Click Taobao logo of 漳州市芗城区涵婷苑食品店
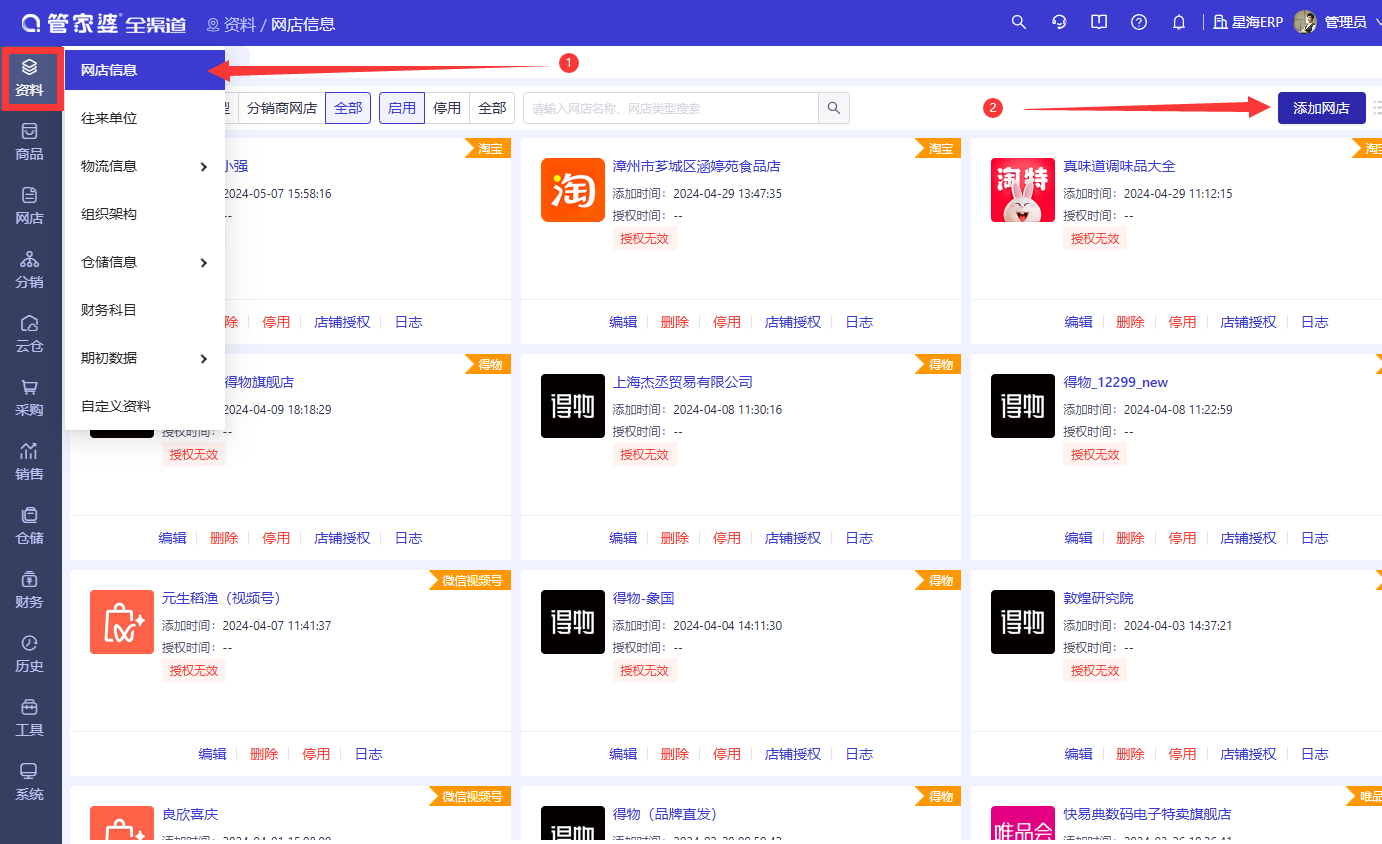This screenshot has width=1382, height=844. (x=573, y=190)
